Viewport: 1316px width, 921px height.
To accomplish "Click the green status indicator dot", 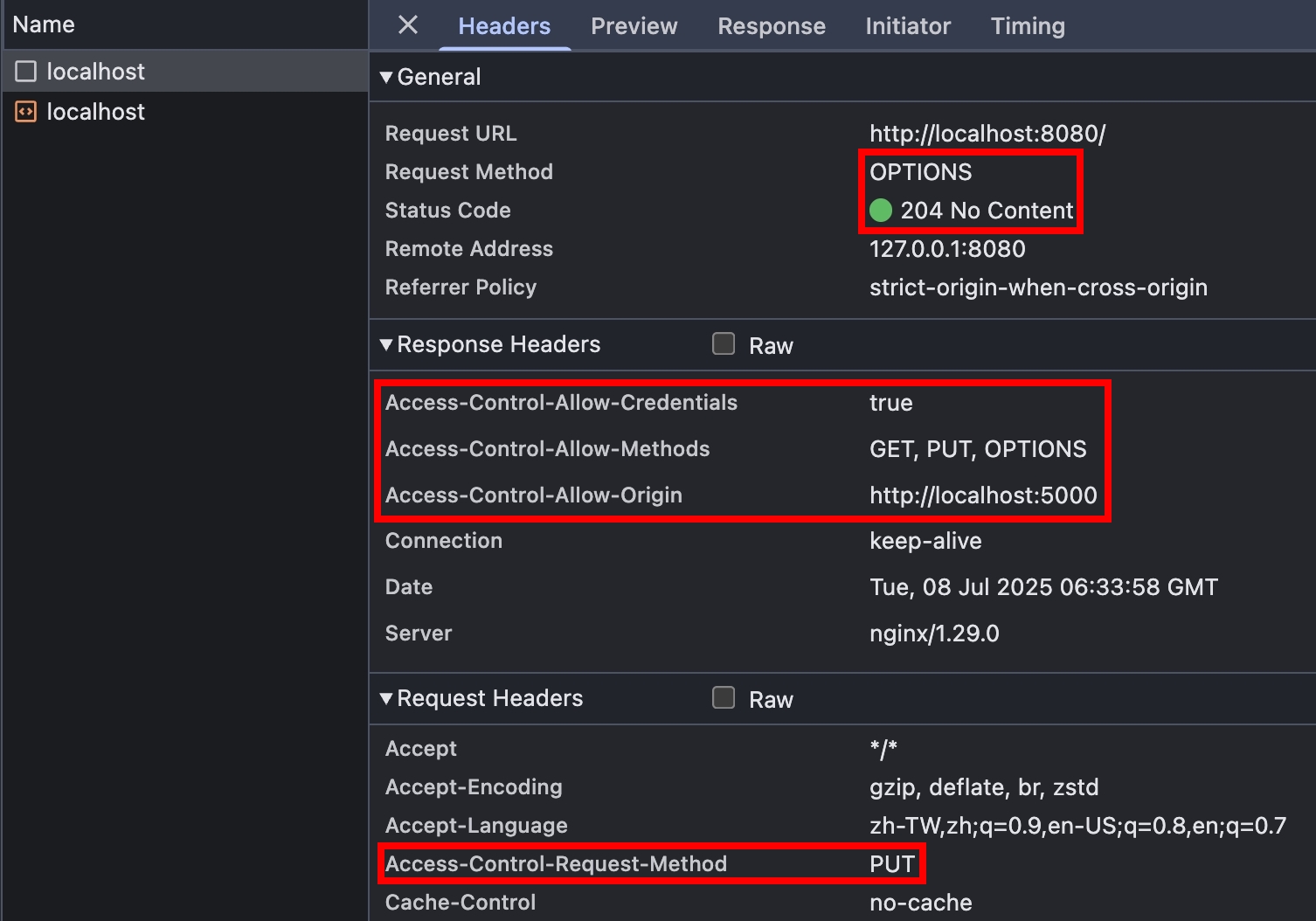I will (881, 211).
